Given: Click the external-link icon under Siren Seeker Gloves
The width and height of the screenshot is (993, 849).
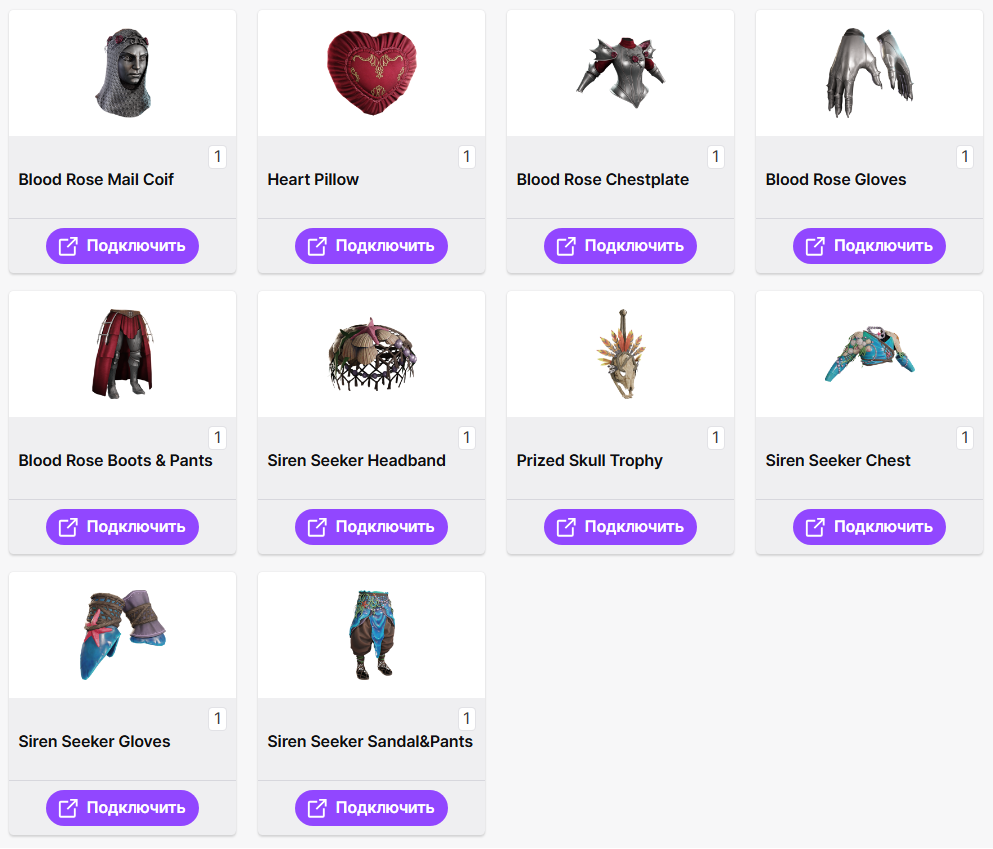Looking at the screenshot, I should pos(68,808).
